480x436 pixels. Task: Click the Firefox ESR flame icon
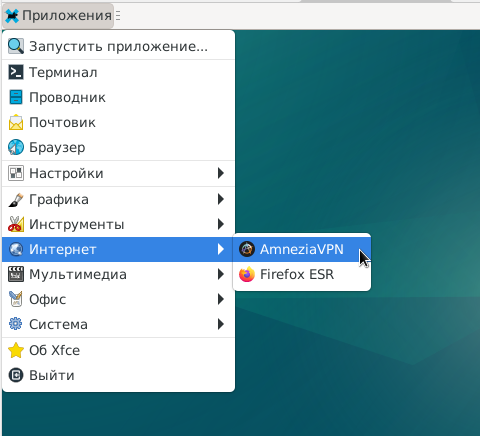[247, 274]
